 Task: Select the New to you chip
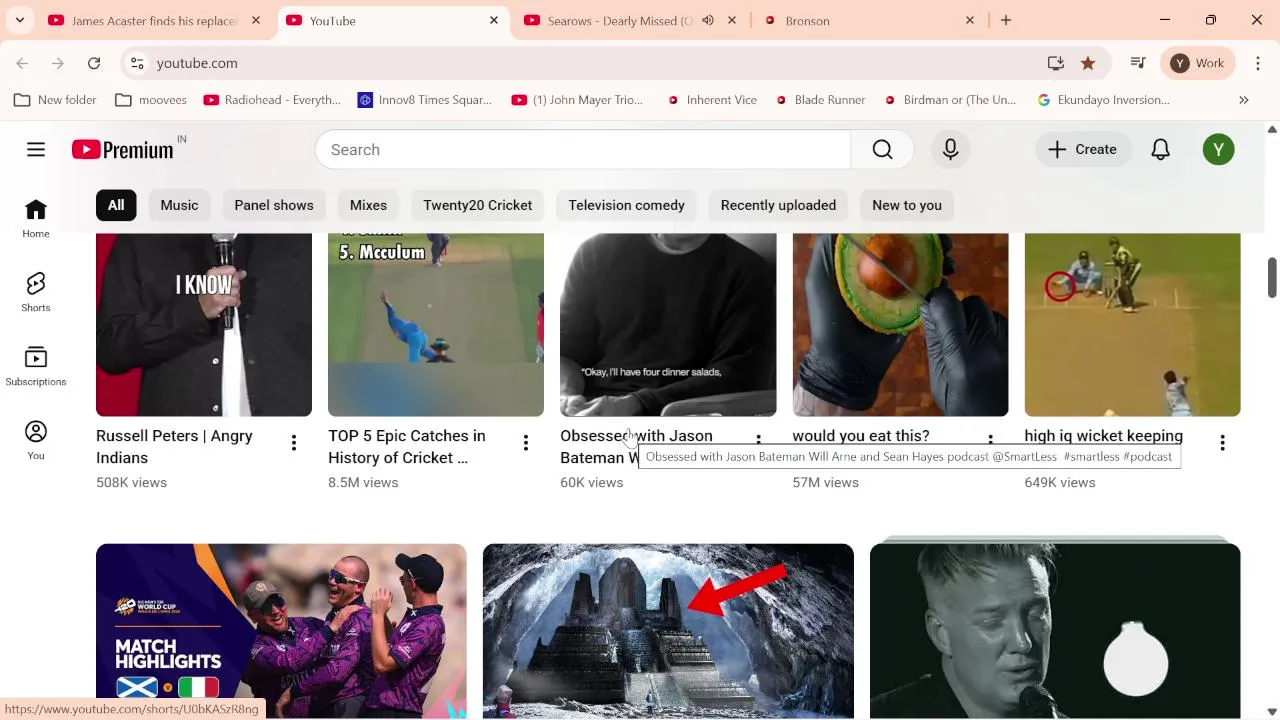907,205
